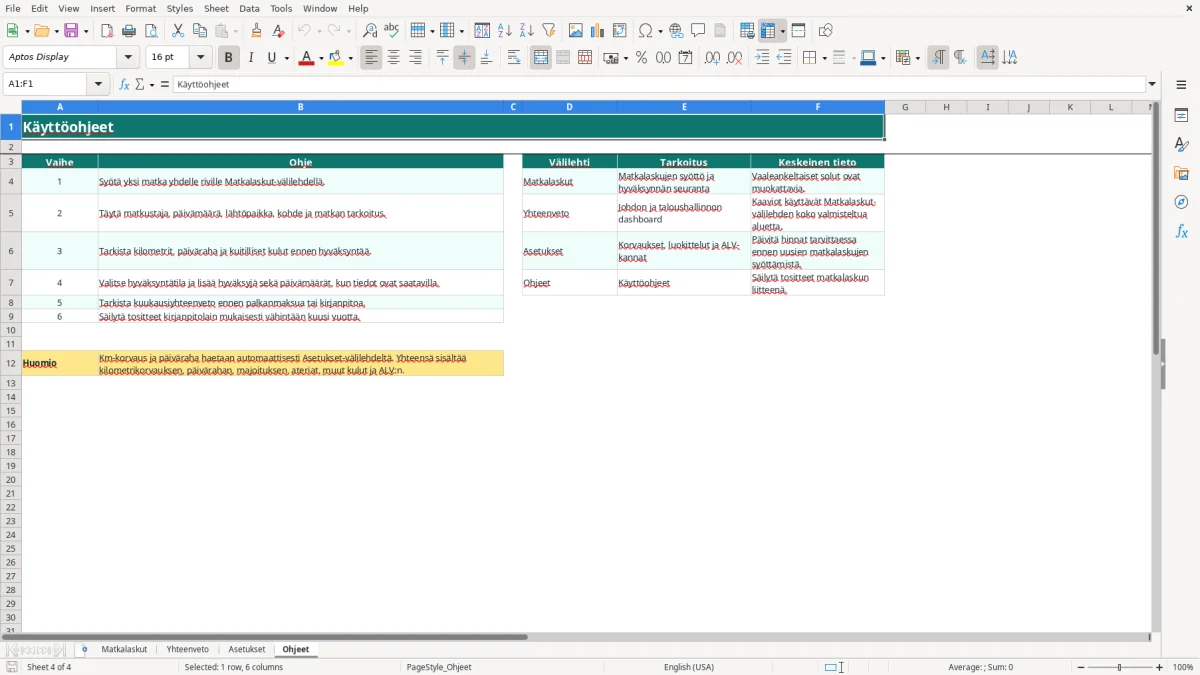Apply the AutoFilter funnel icon
The height and width of the screenshot is (675, 1200).
pyautogui.click(x=549, y=31)
